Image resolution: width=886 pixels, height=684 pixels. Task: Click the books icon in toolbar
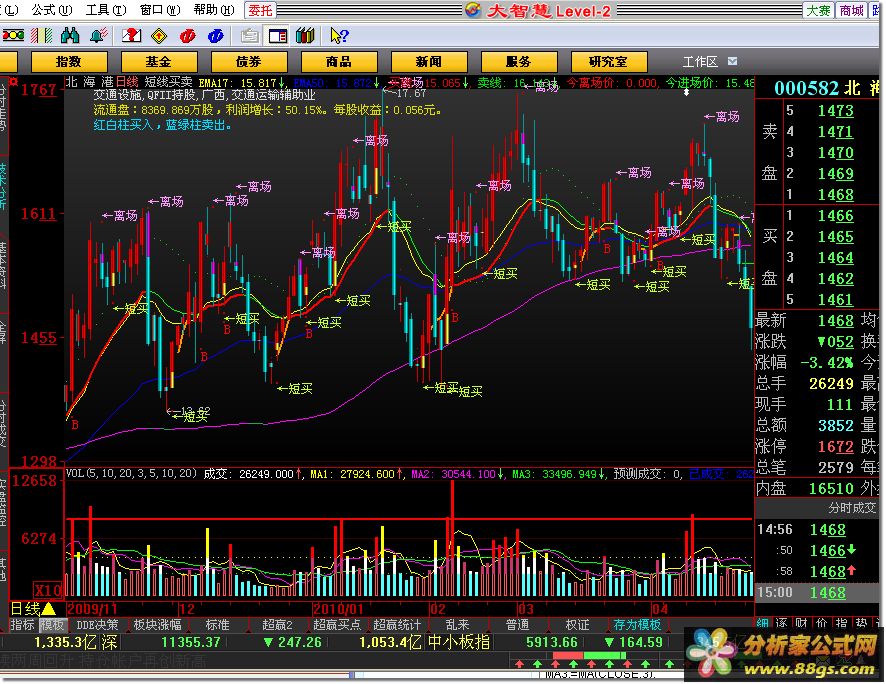click(x=306, y=36)
